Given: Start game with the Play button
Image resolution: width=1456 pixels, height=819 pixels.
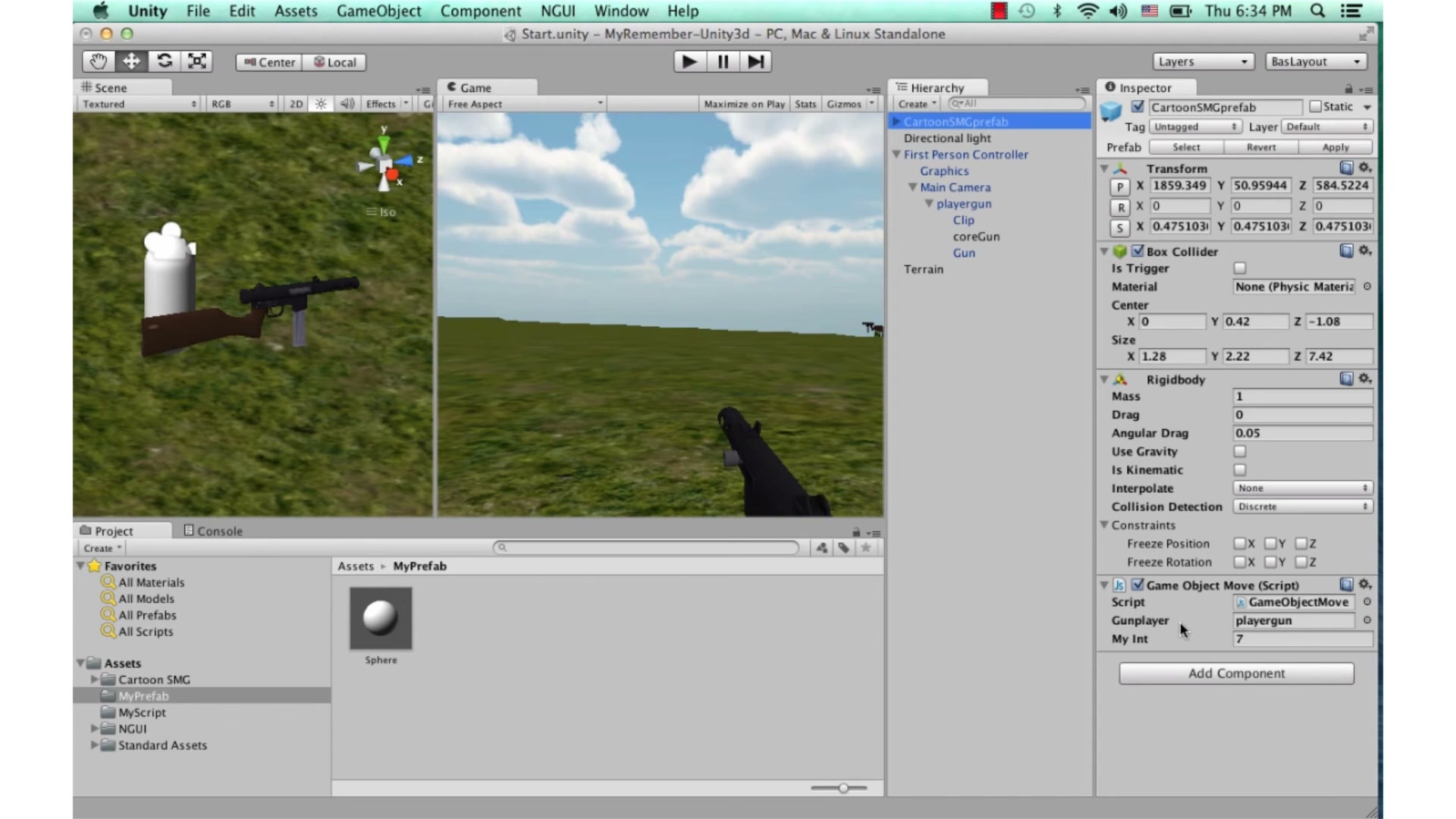Looking at the screenshot, I should (x=689, y=61).
